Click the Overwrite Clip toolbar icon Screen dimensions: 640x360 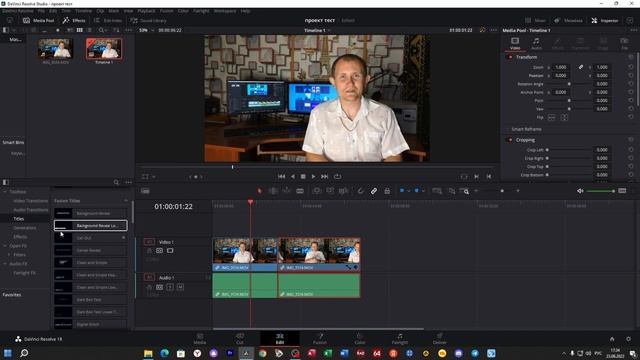coord(330,191)
